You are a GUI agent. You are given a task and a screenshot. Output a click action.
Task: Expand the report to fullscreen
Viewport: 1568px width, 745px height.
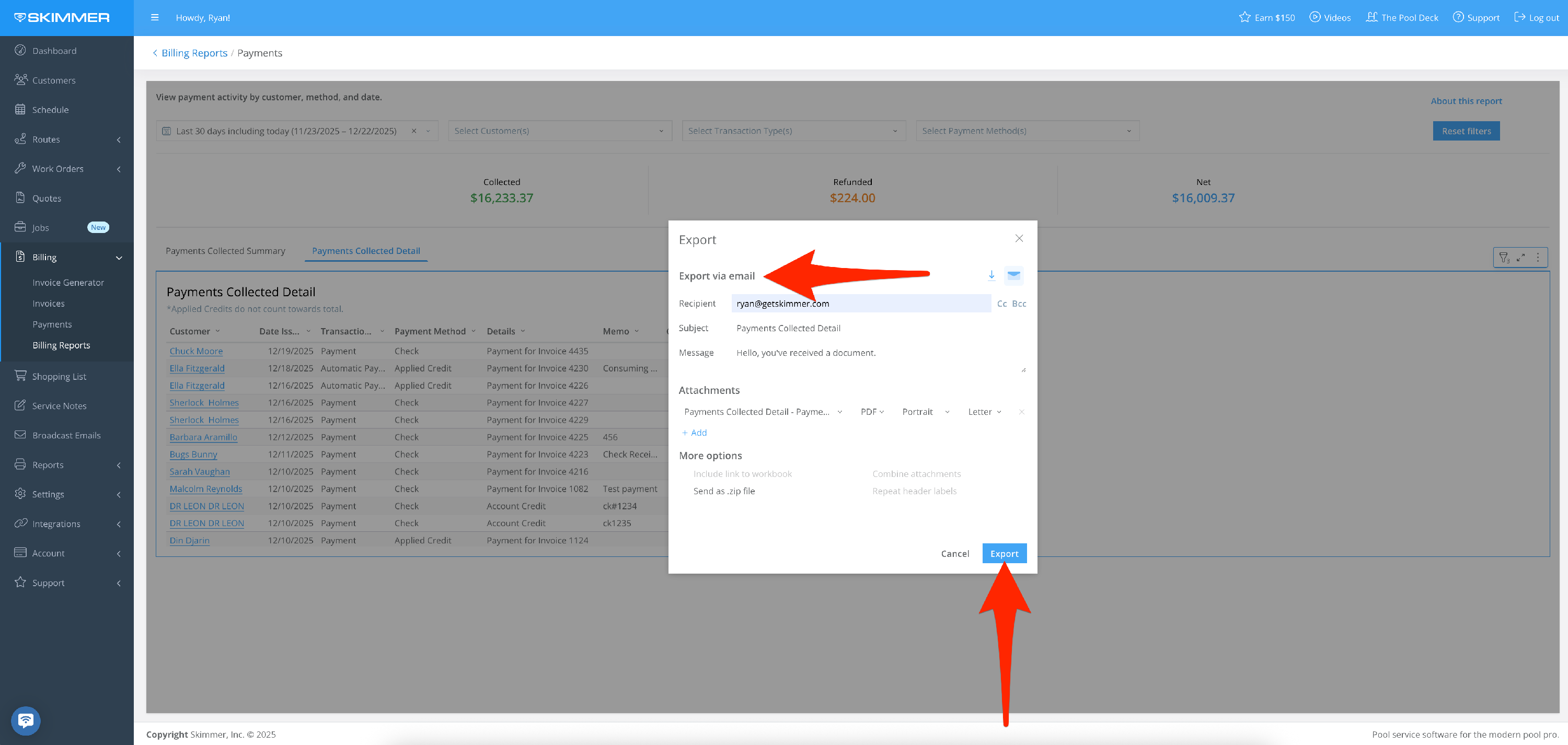coord(1520,258)
